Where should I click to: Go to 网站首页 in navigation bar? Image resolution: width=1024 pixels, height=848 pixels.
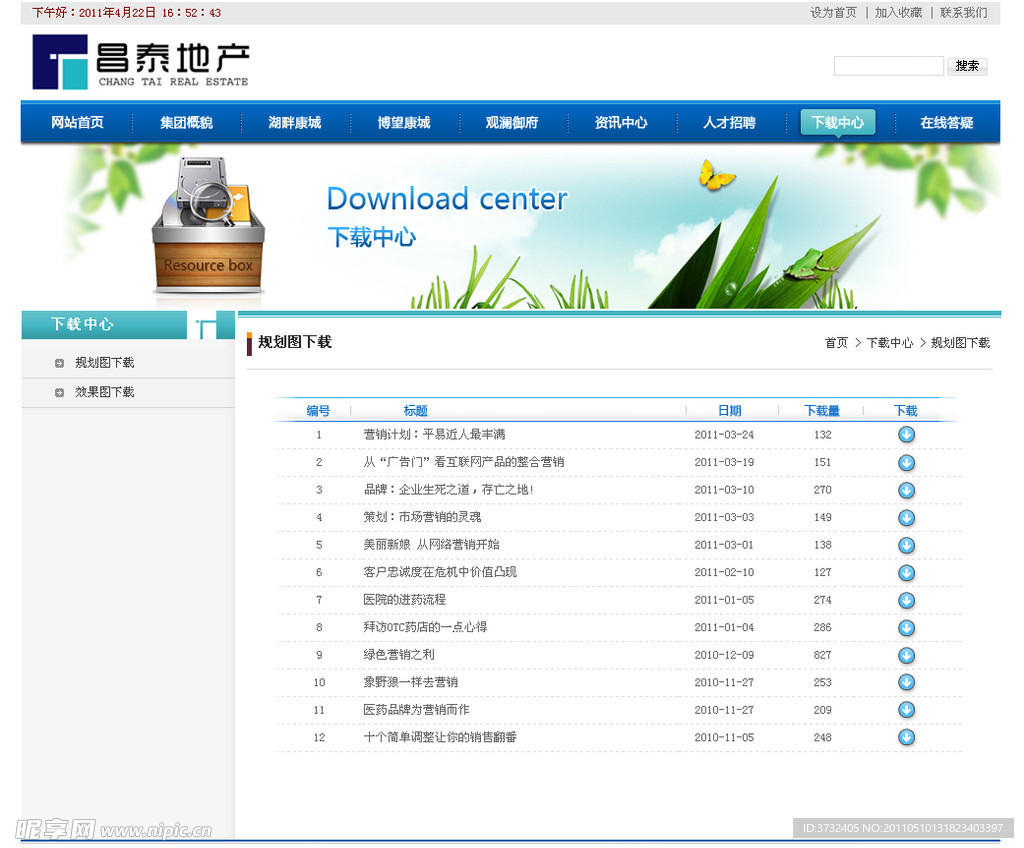[x=77, y=123]
